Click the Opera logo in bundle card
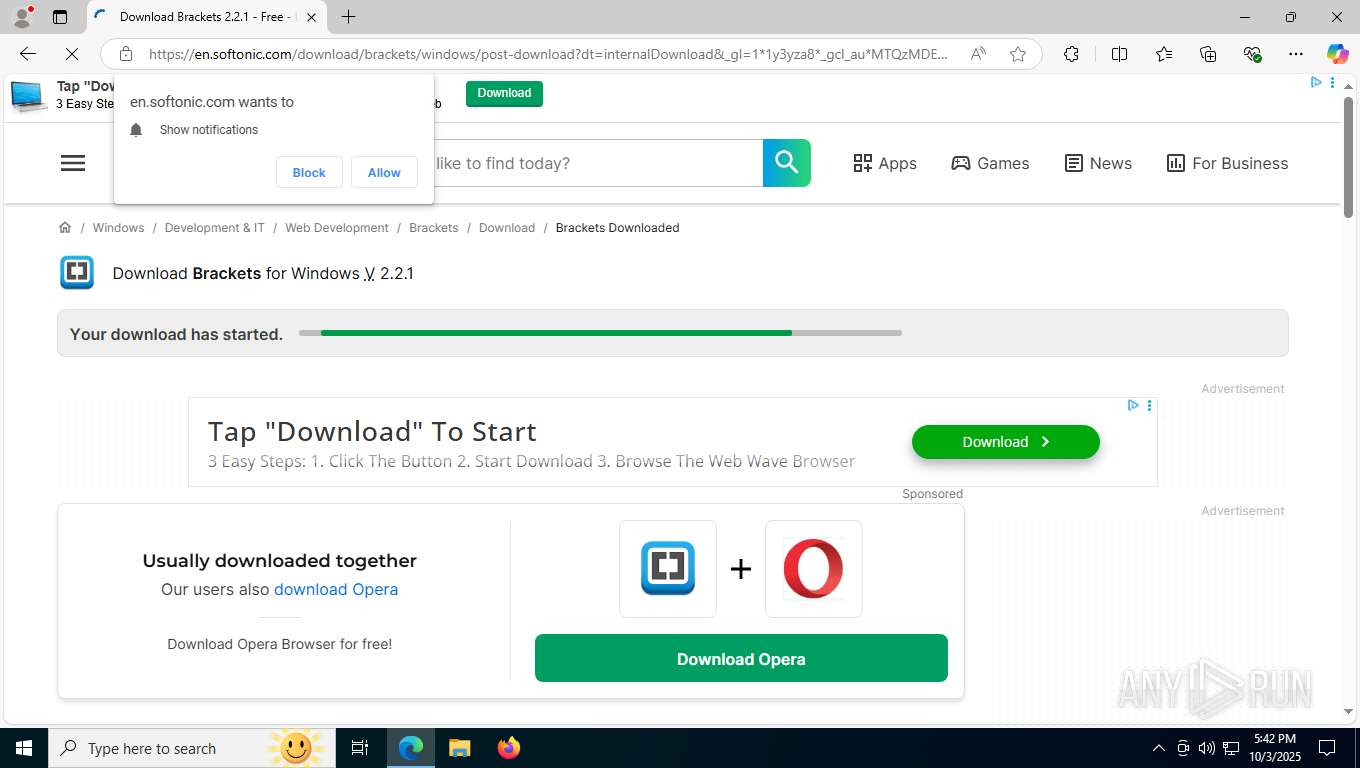 coord(813,569)
